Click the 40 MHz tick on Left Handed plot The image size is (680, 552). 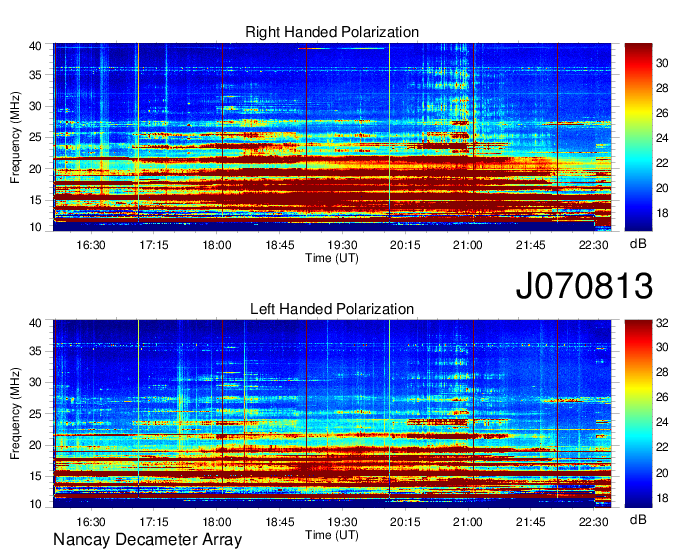(35, 323)
